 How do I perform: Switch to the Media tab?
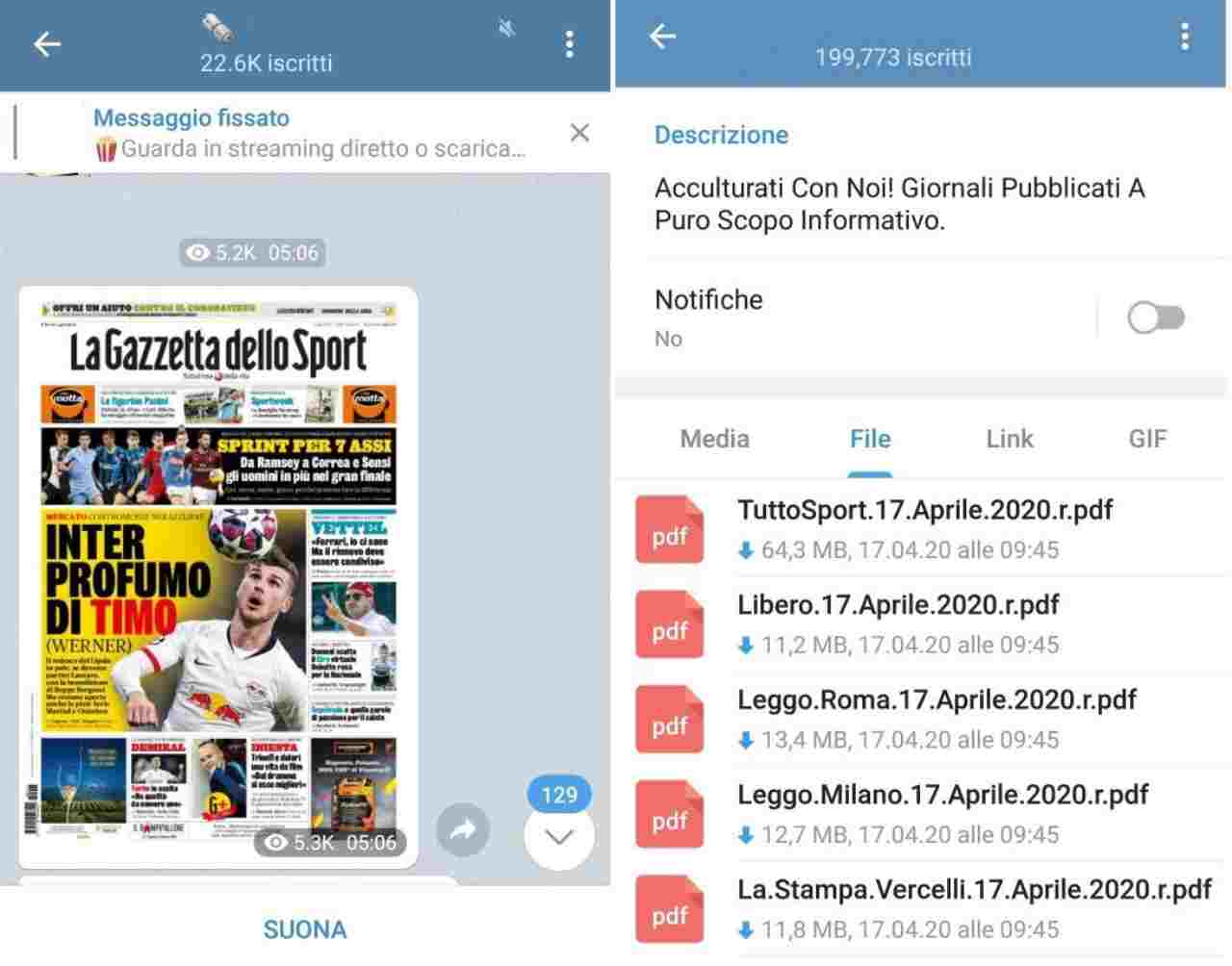click(714, 439)
